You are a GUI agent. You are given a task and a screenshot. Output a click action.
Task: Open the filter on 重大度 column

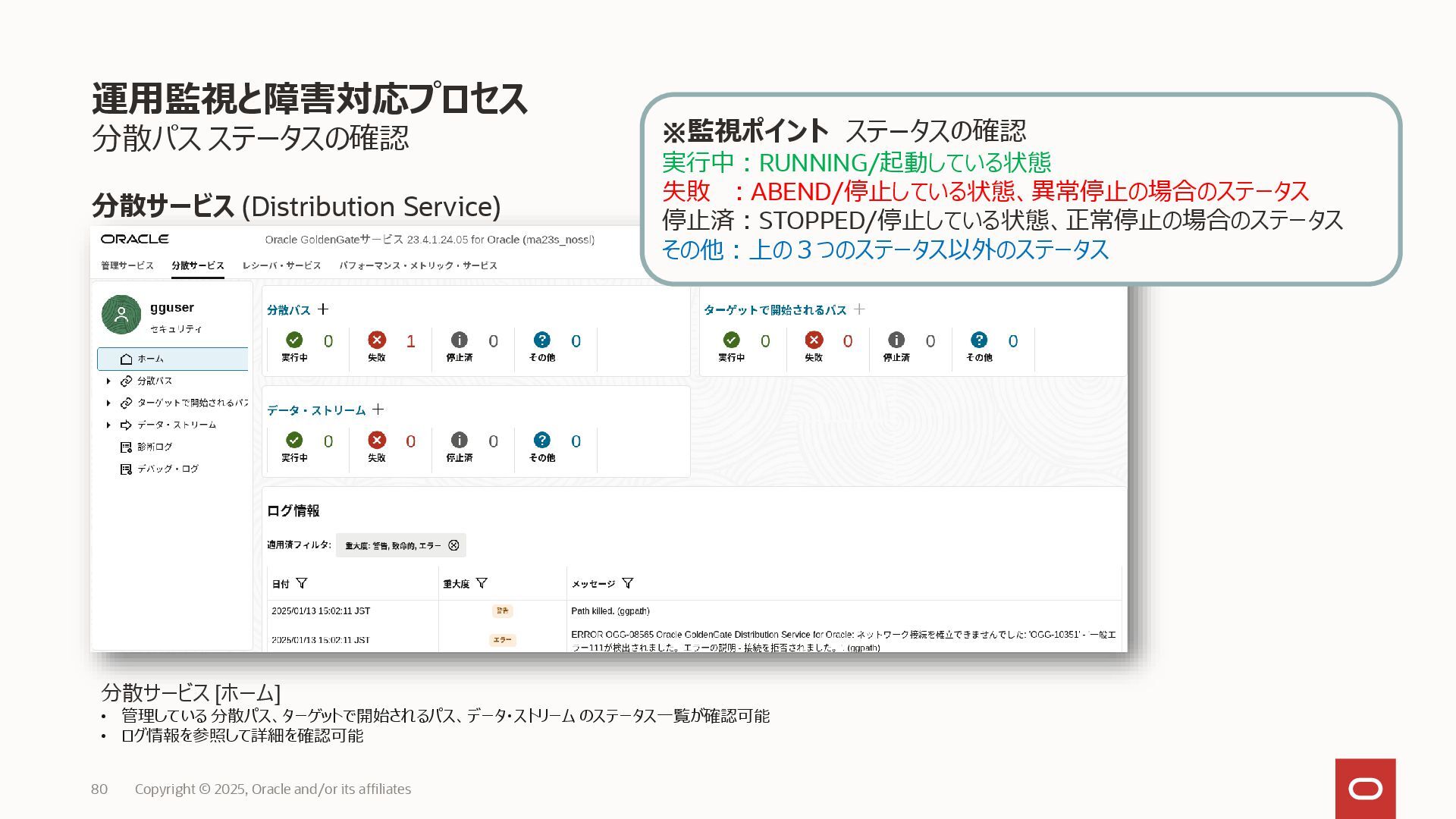pos(482,583)
